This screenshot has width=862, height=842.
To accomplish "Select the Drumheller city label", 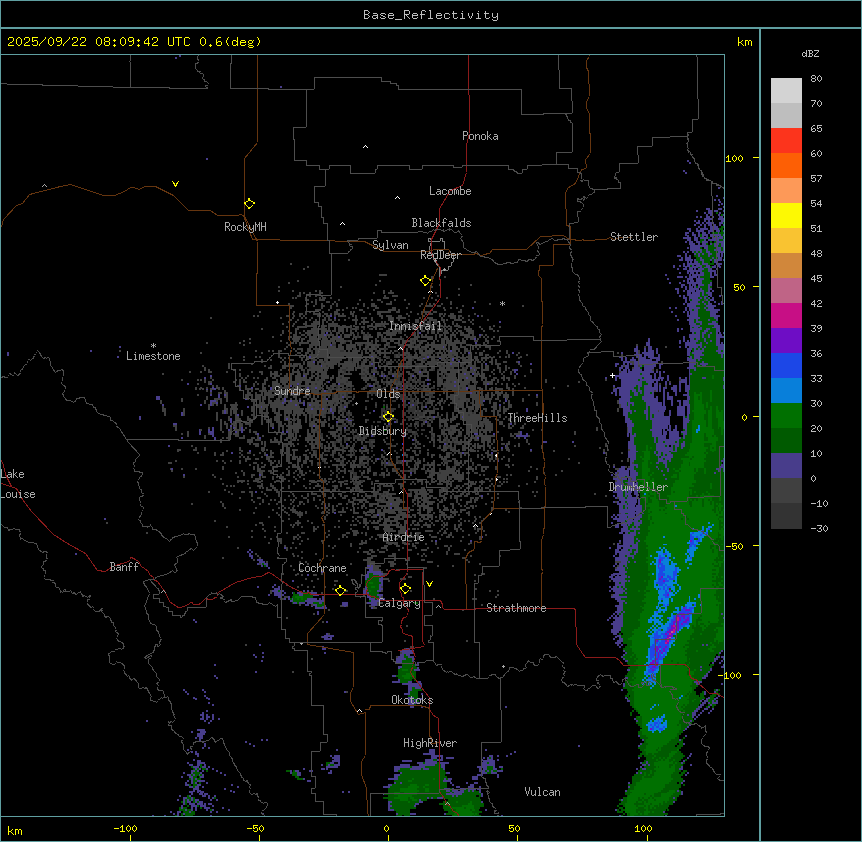I will [637, 487].
